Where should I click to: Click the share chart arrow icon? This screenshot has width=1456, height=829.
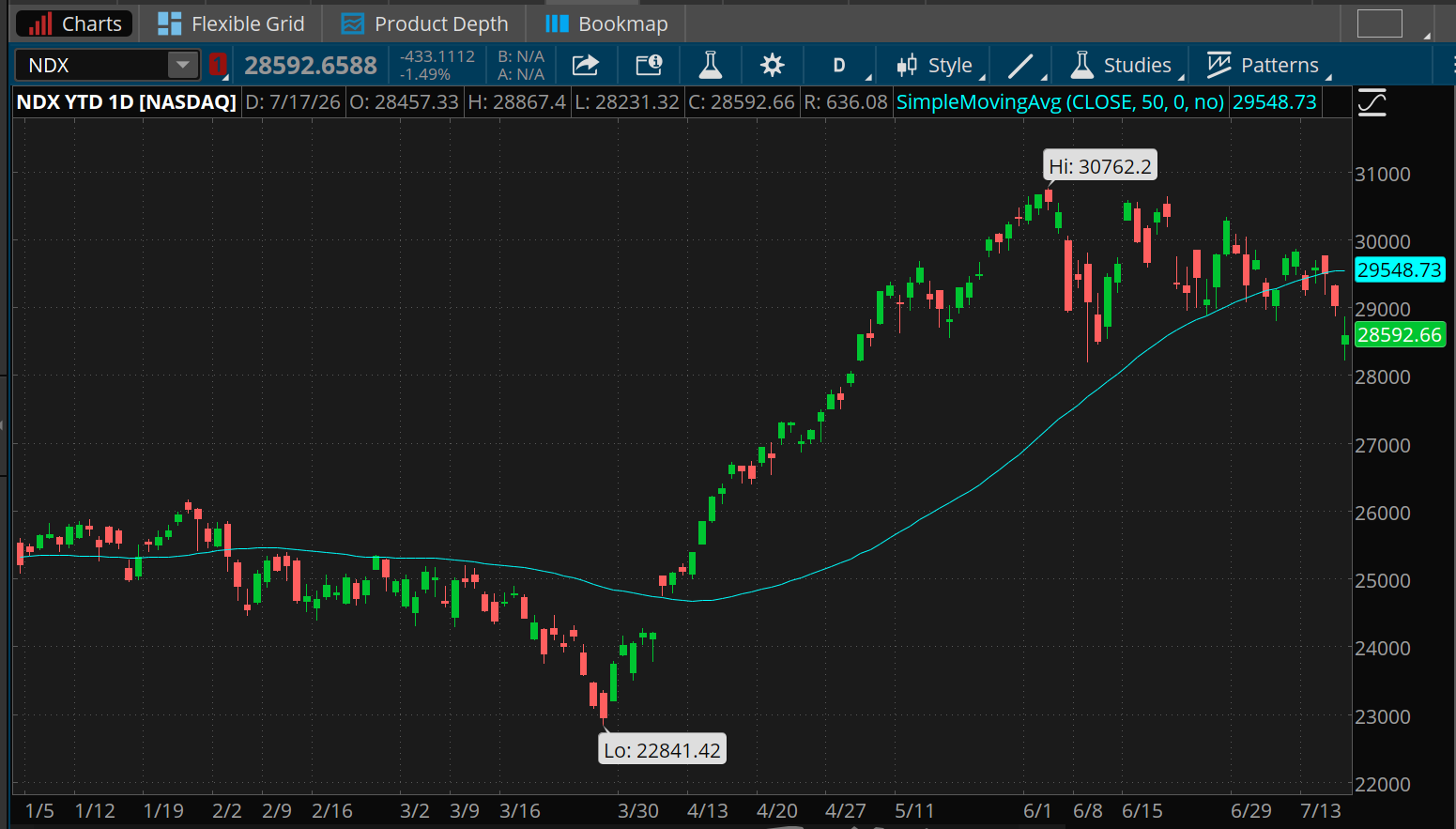(586, 65)
